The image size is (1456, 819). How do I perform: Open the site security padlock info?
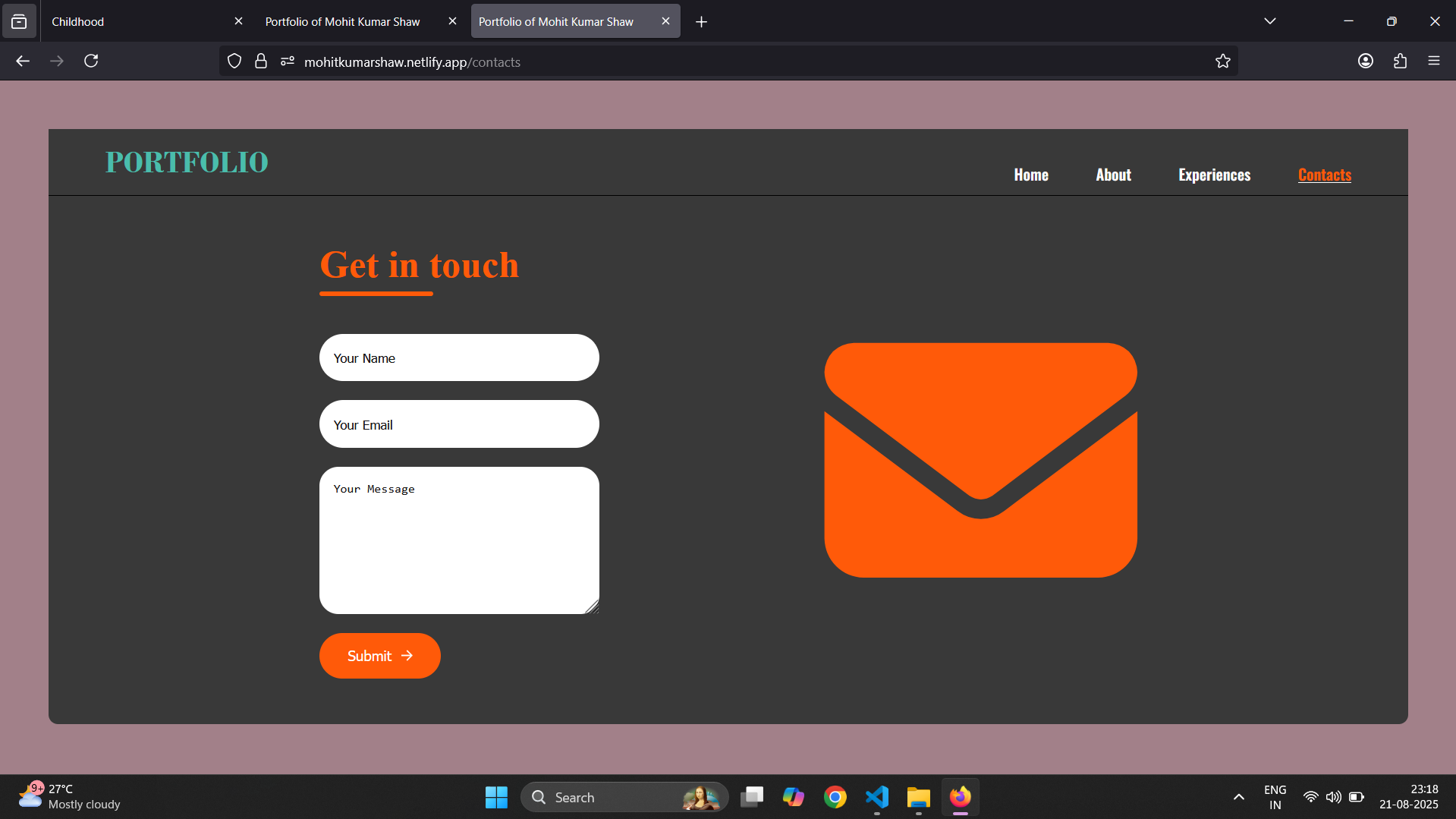coord(261,61)
